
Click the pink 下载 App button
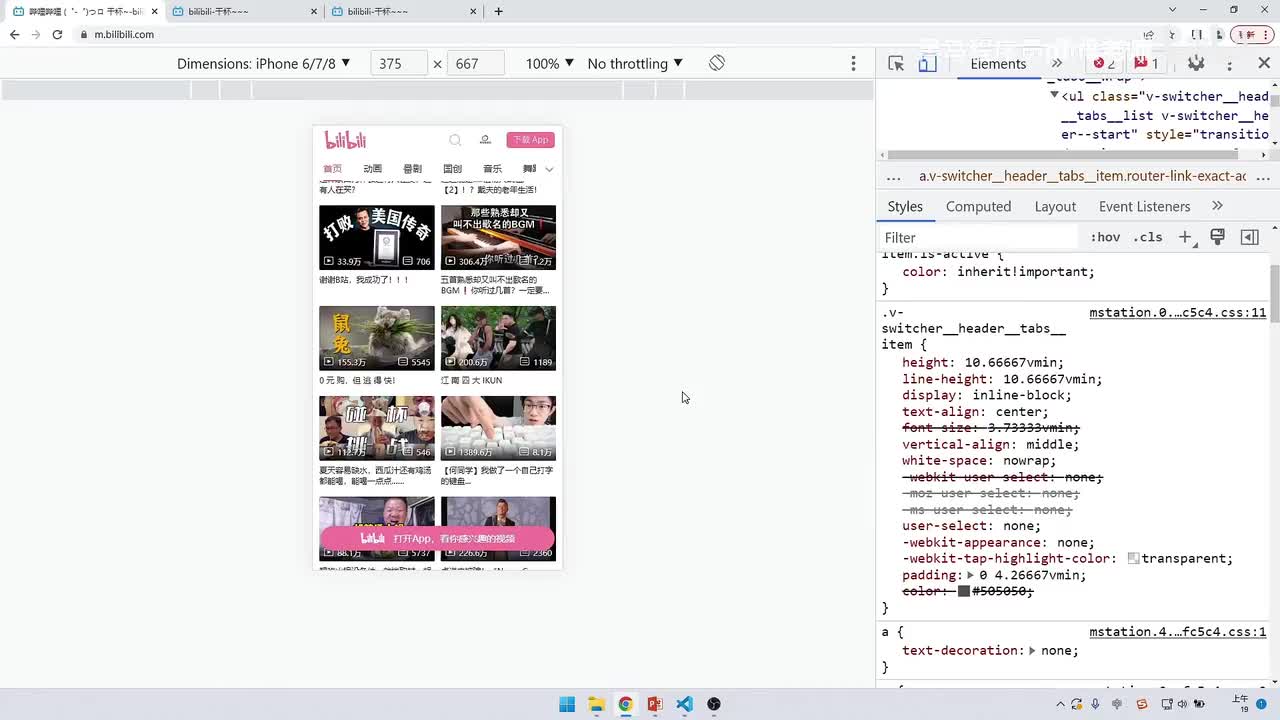tap(530, 140)
